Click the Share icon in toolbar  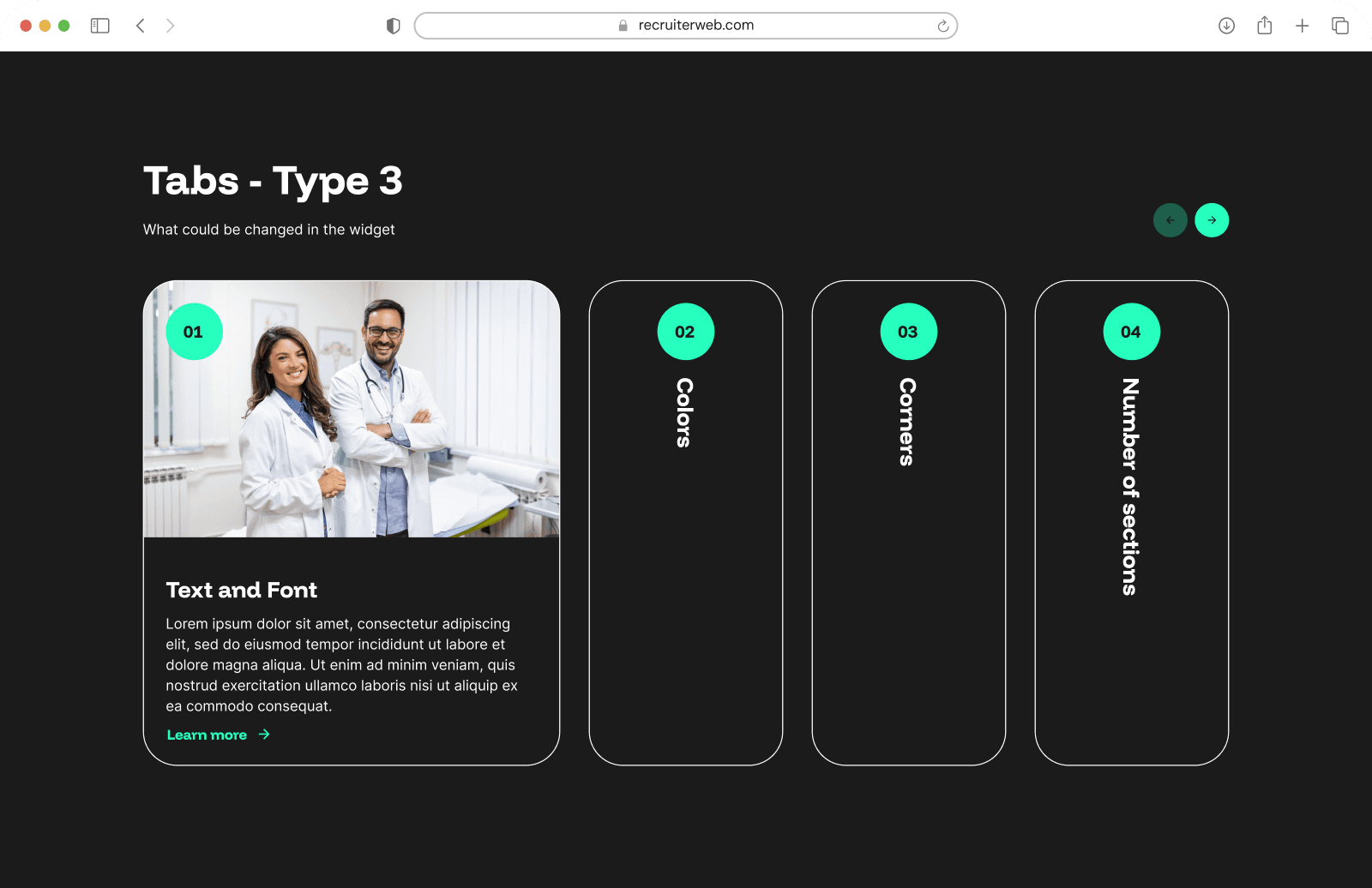tap(1264, 26)
